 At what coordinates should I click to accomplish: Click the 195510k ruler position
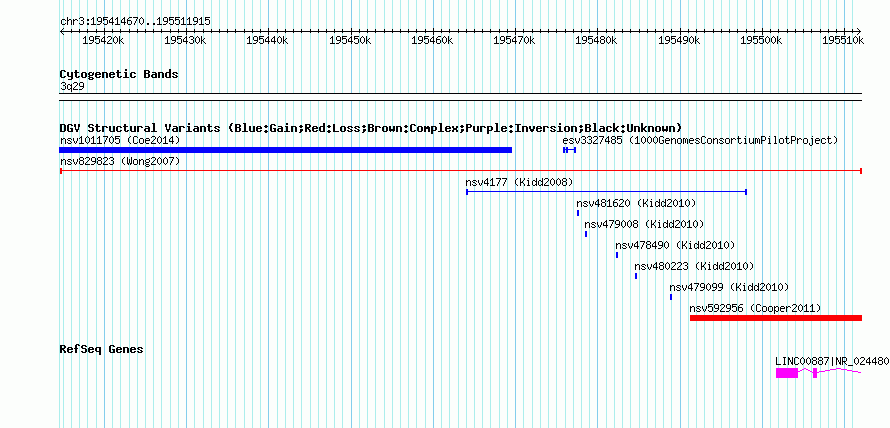tap(844, 40)
